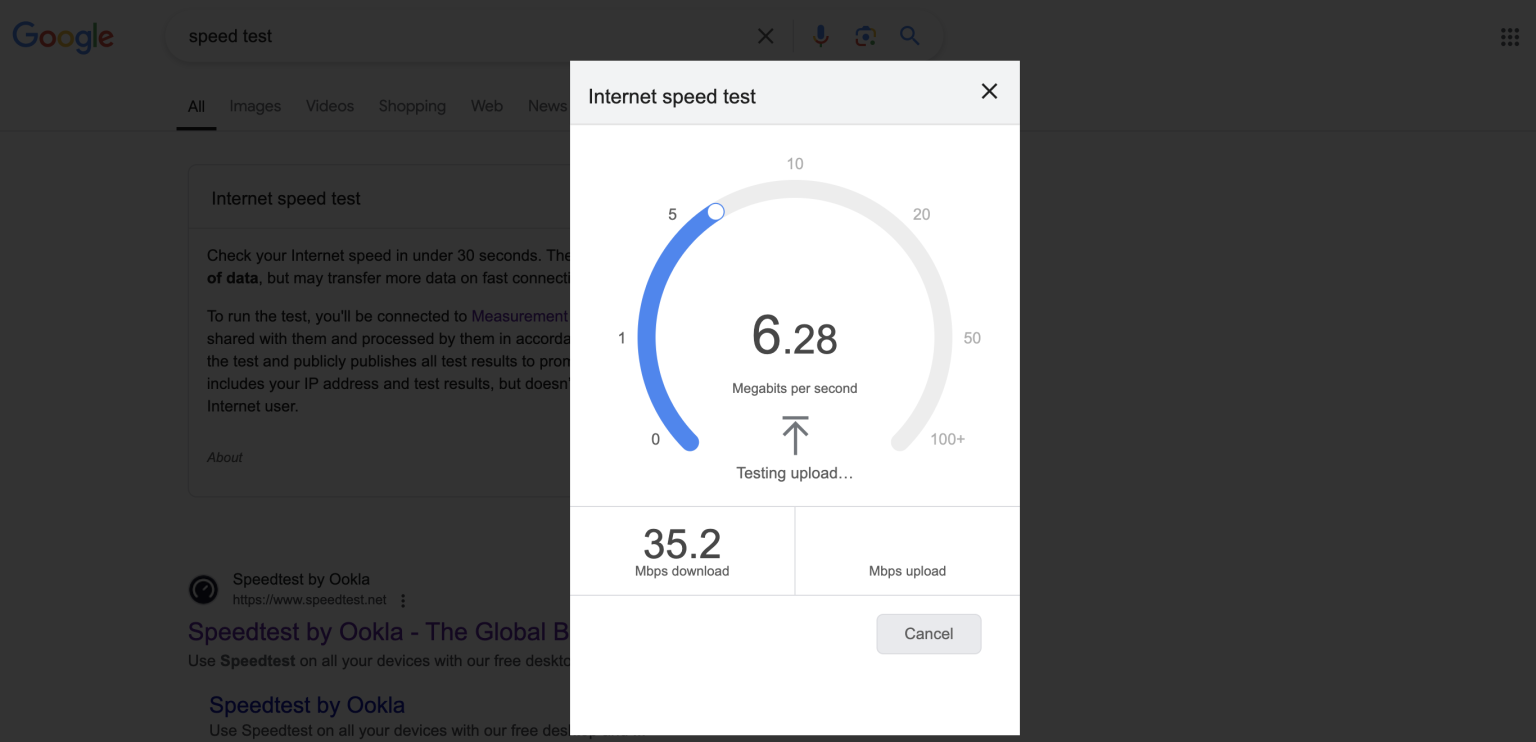1536x742 pixels.
Task: Select the Shopping tab
Action: coord(412,106)
